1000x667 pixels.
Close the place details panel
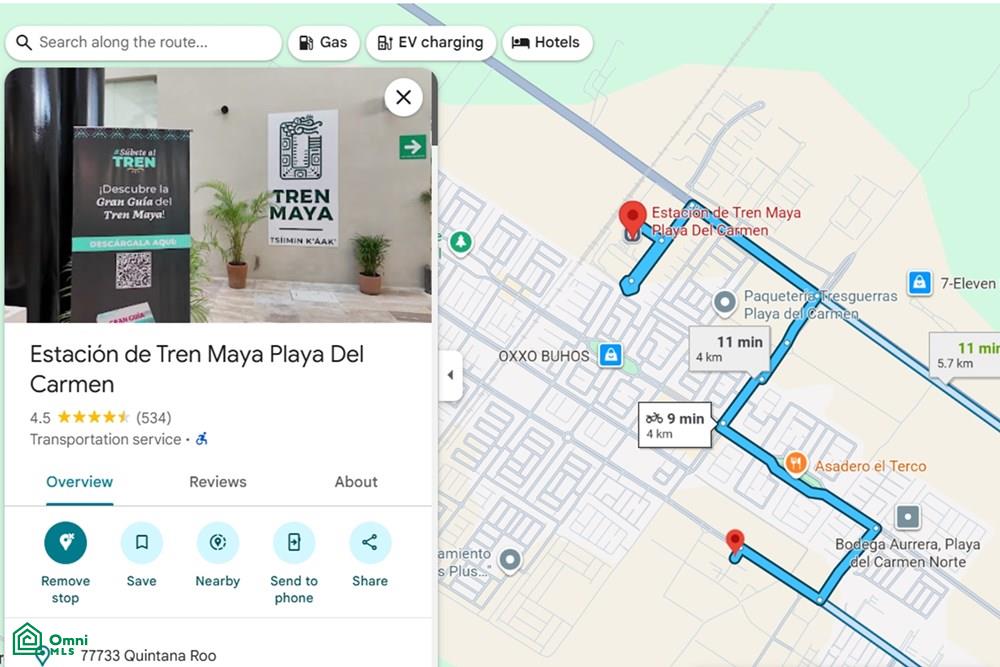[x=403, y=98]
